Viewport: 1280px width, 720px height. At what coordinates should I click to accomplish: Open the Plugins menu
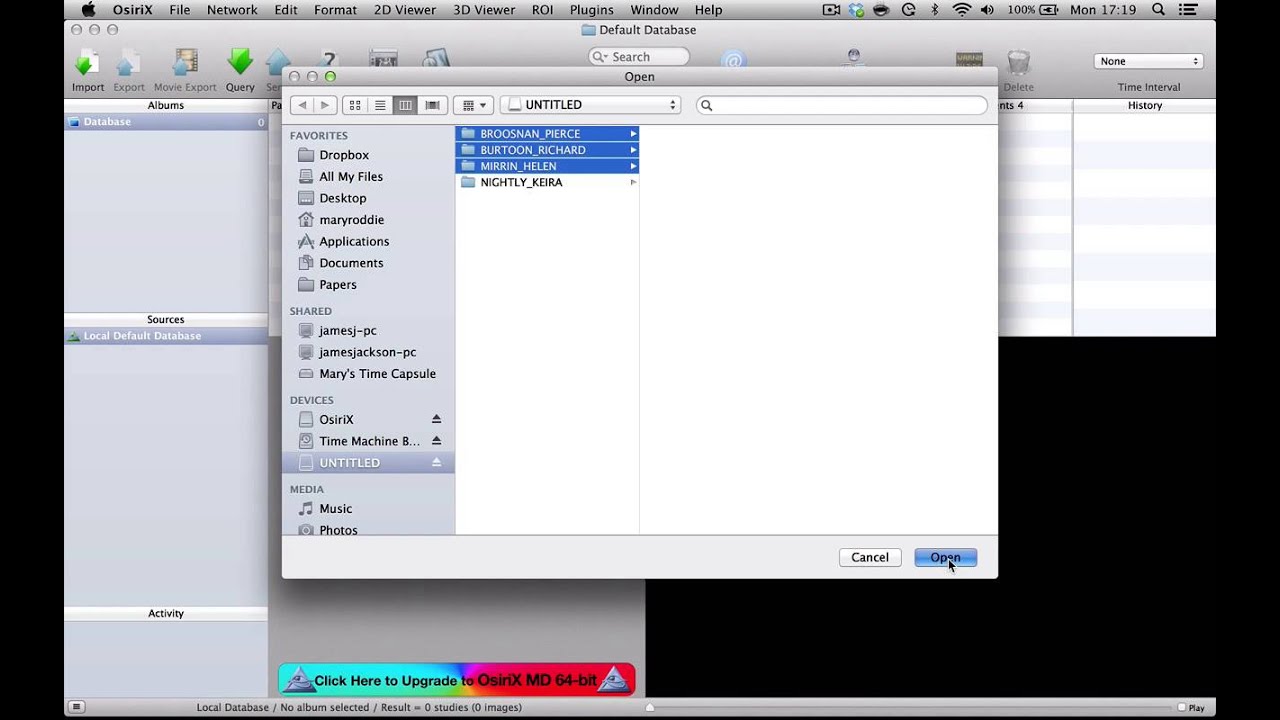(592, 10)
